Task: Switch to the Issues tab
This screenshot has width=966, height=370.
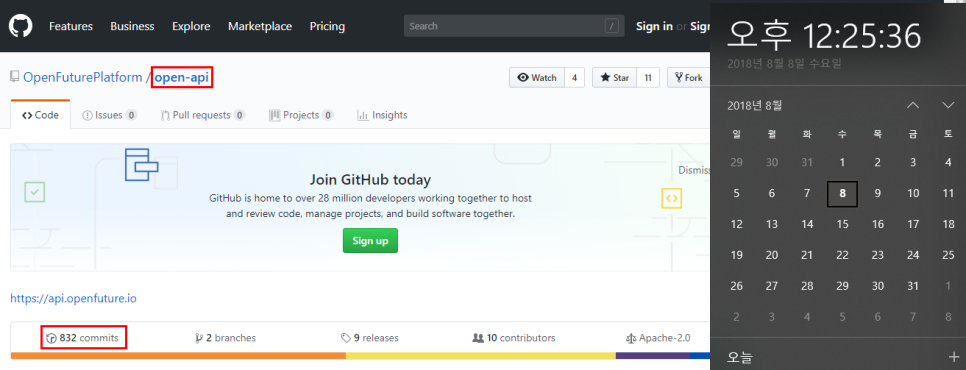Action: (110, 115)
